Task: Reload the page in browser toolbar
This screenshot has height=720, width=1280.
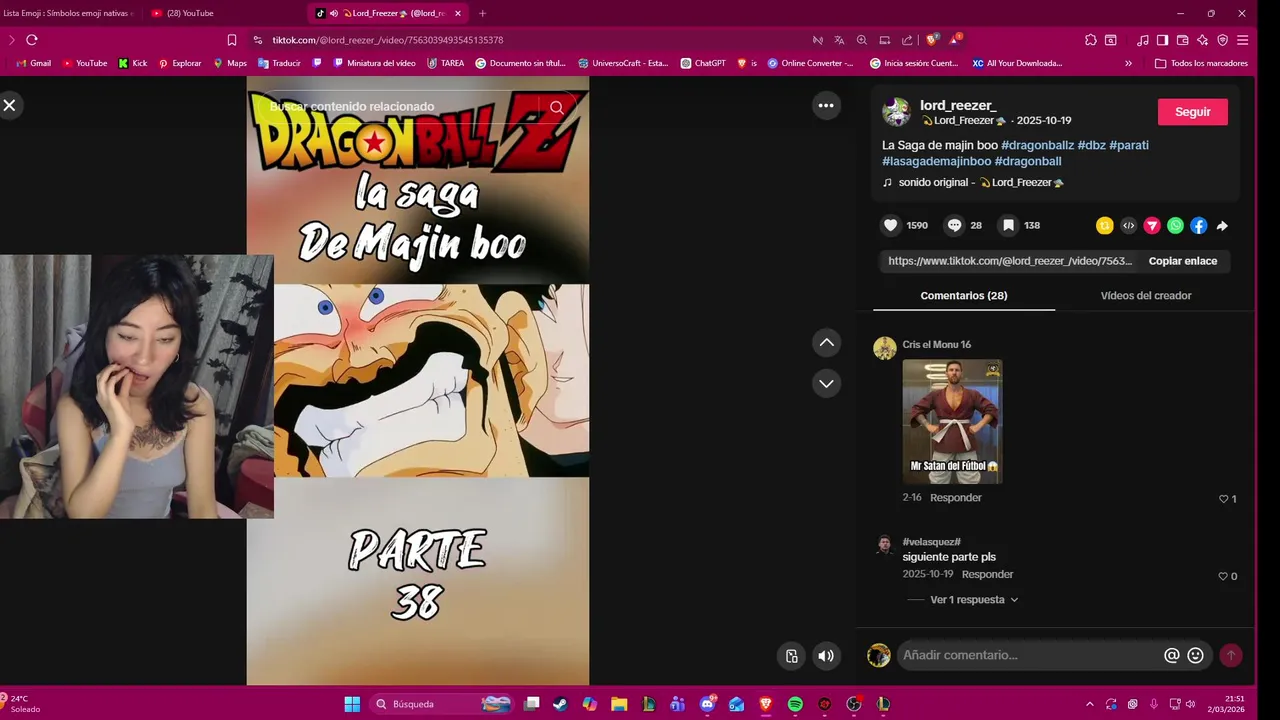Action: click(32, 40)
